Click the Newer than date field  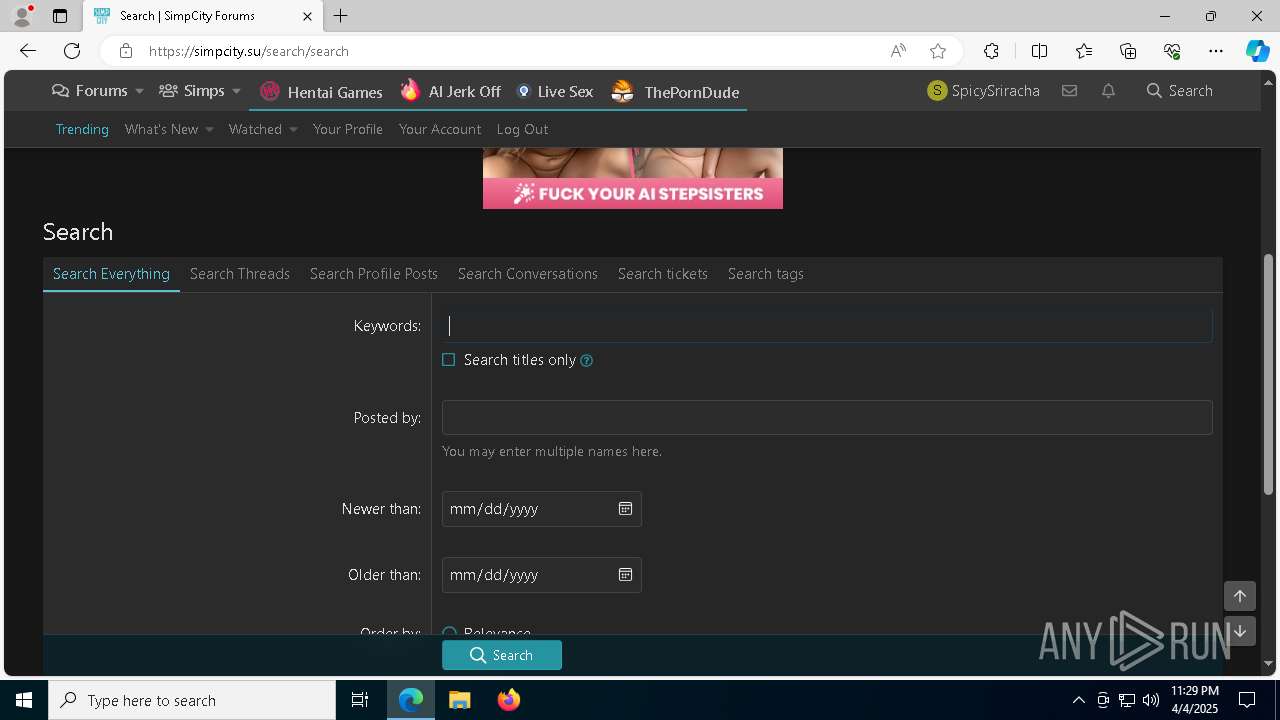click(542, 509)
